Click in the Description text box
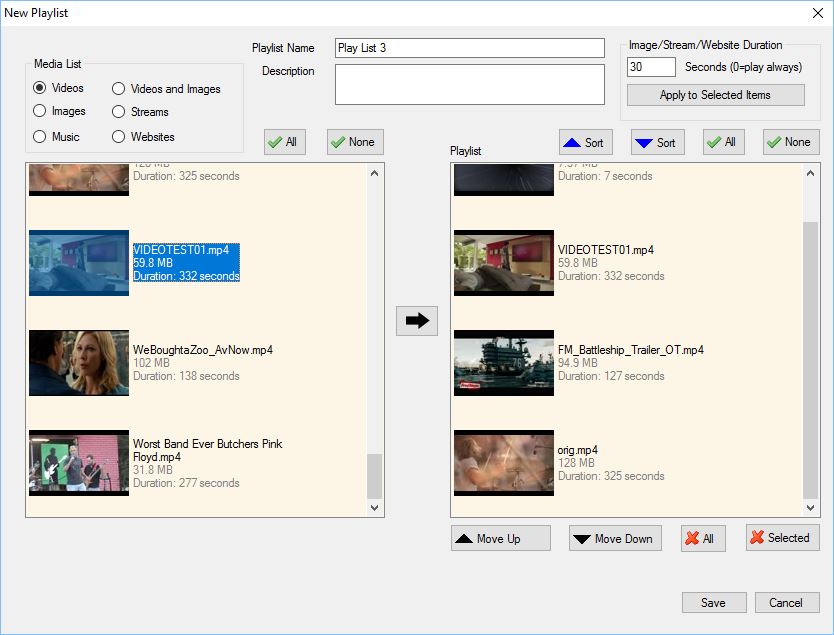Image resolution: width=834 pixels, height=635 pixels. [470, 85]
